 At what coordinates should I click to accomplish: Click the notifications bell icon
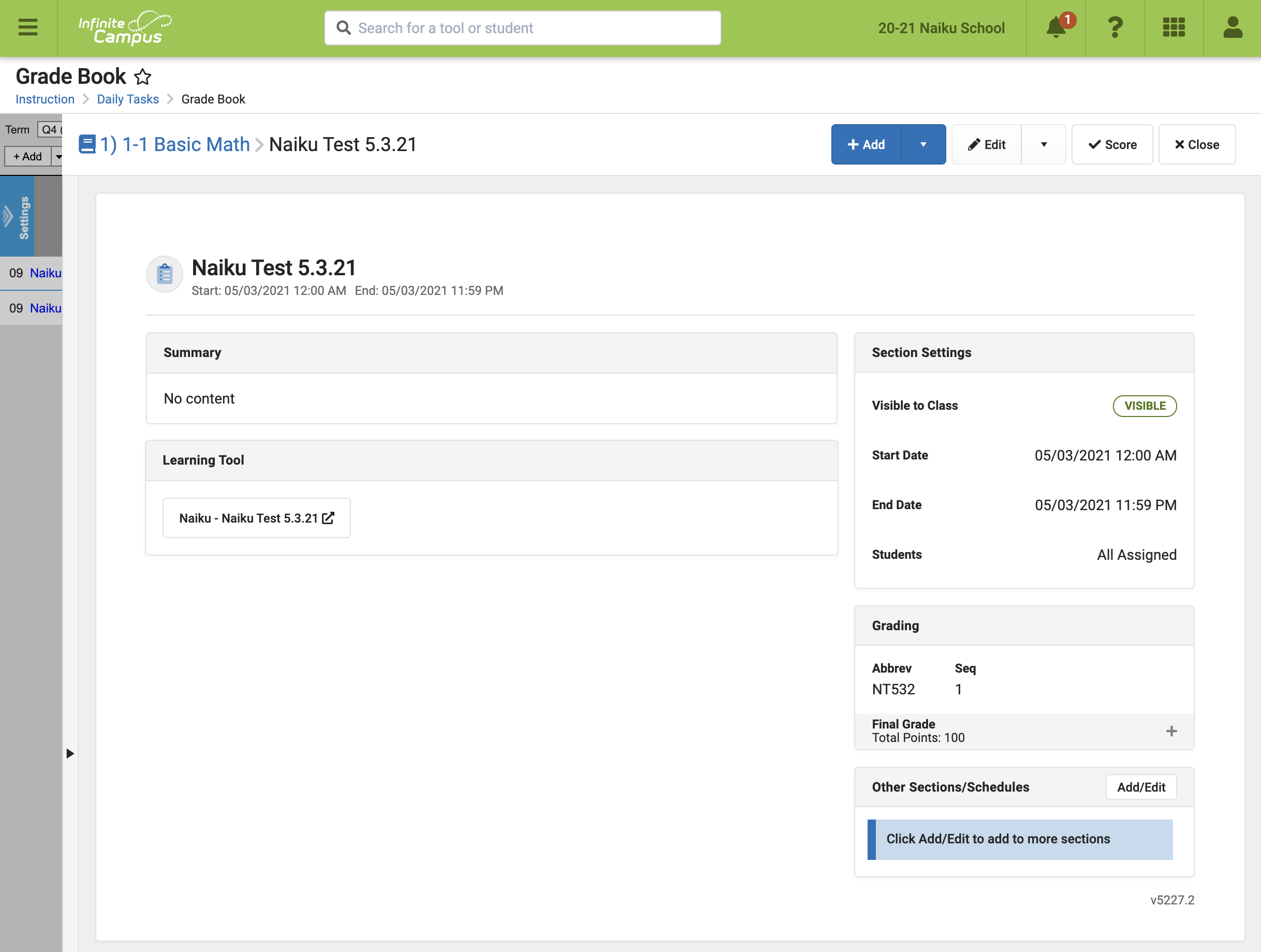1056,27
